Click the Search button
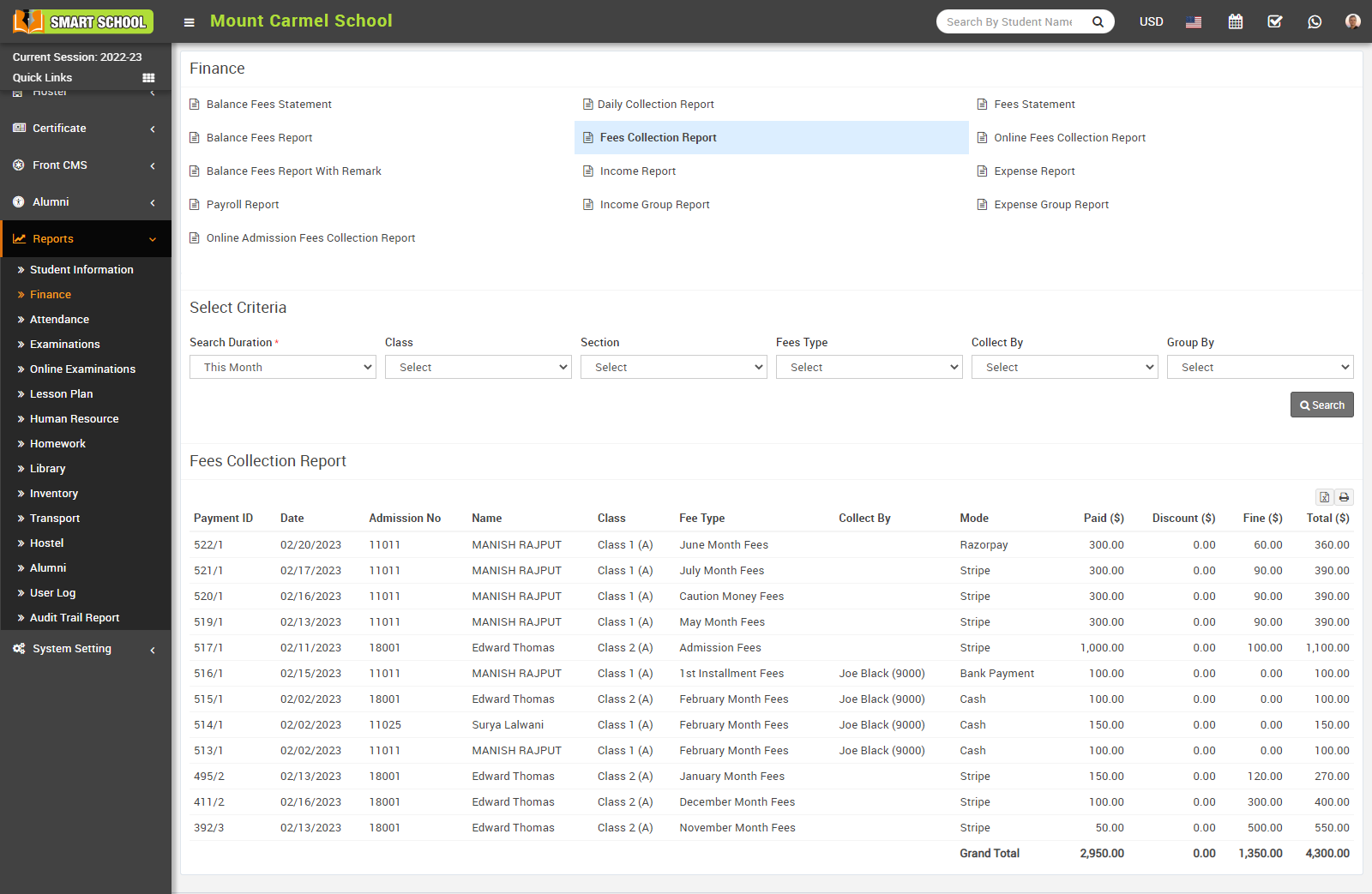This screenshot has width=1372, height=894. tap(1321, 405)
